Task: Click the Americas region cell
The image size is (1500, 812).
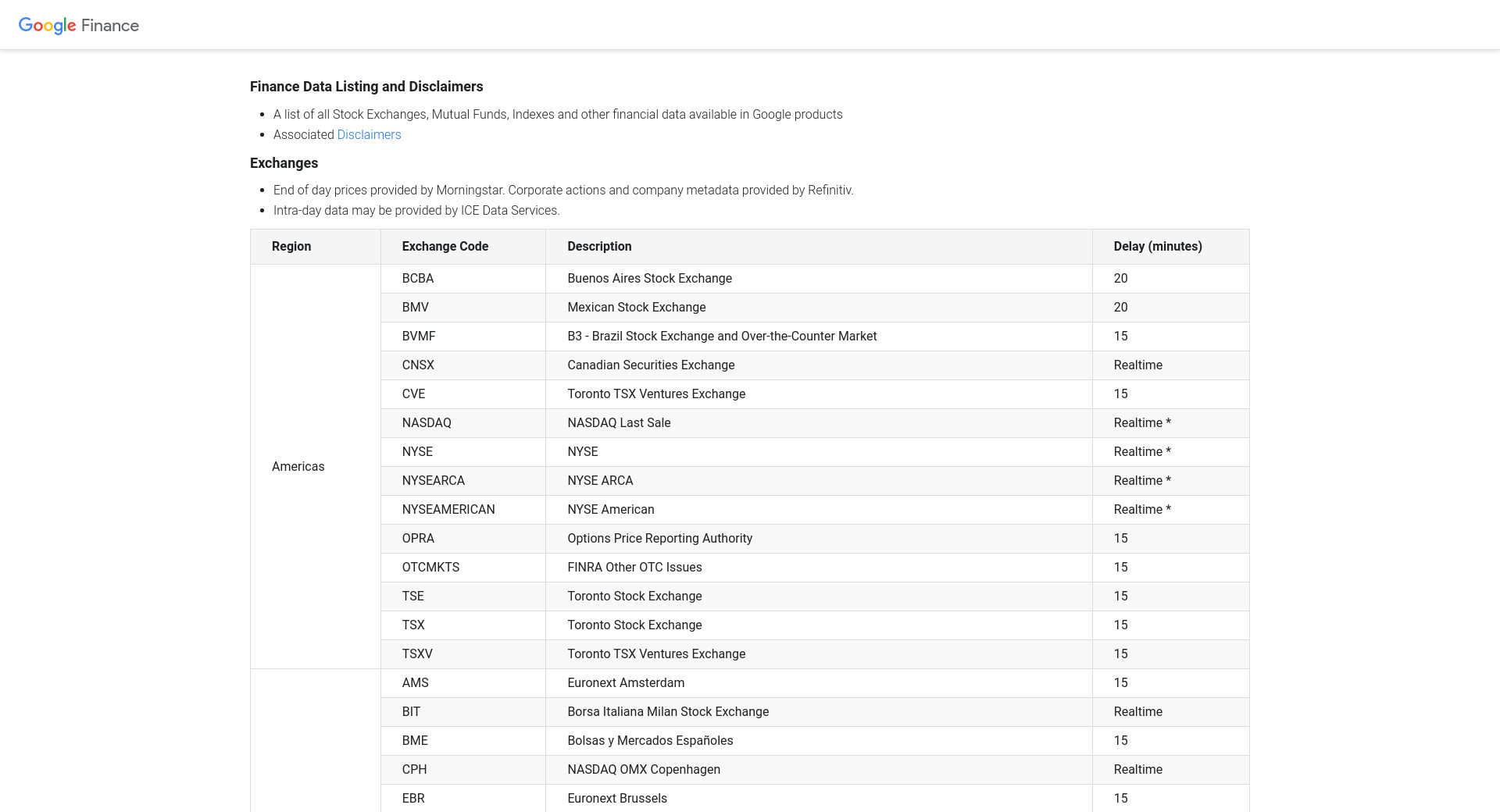Action: [298, 466]
